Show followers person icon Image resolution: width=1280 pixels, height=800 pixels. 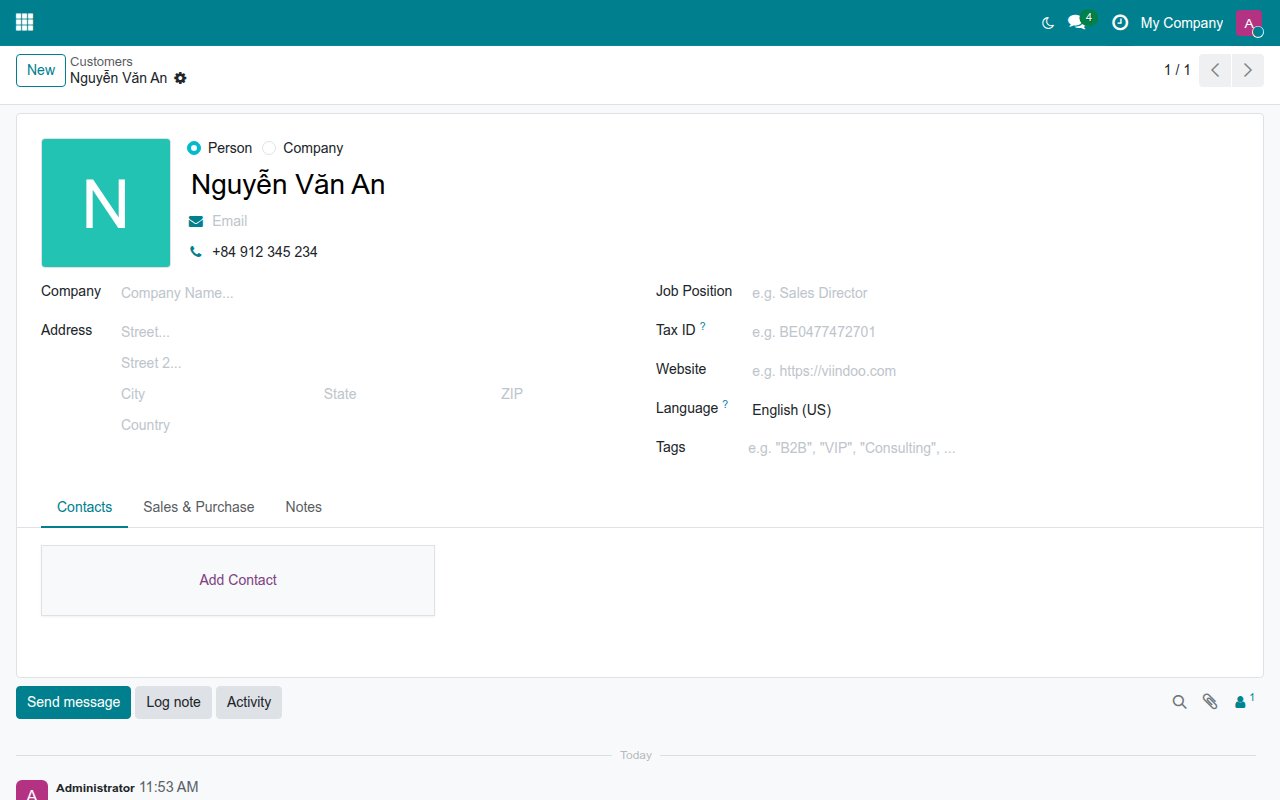point(1244,701)
